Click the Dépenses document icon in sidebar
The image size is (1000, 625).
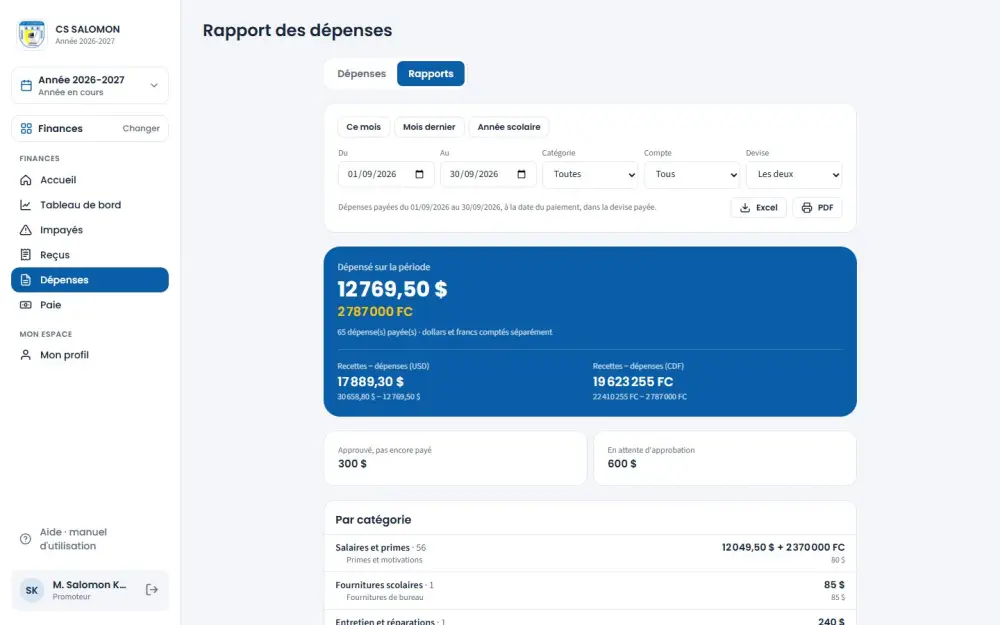point(26,280)
